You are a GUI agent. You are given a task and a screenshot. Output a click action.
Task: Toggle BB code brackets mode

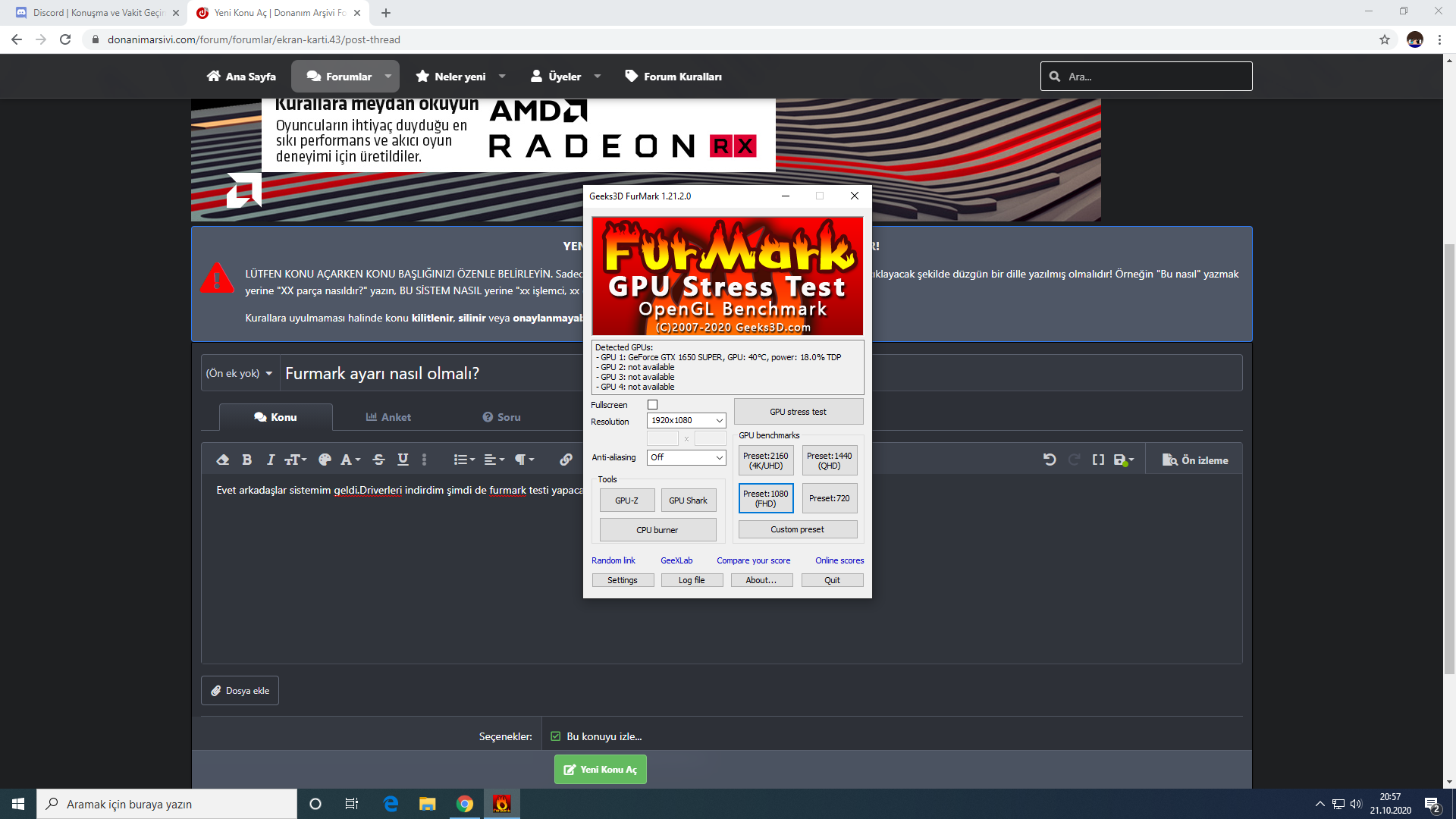[x=1098, y=460]
